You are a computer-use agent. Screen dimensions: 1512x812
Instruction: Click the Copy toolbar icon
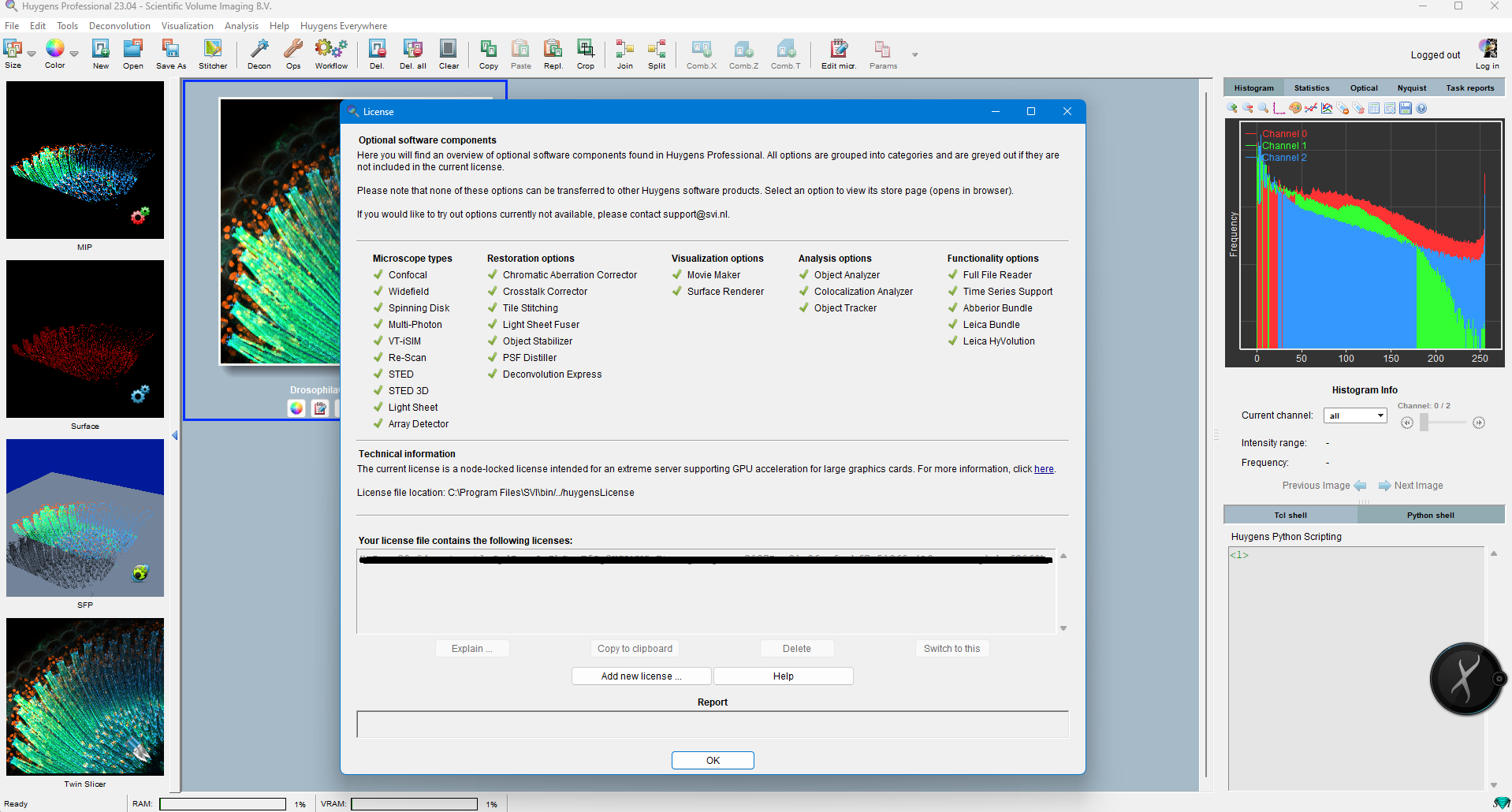(489, 54)
